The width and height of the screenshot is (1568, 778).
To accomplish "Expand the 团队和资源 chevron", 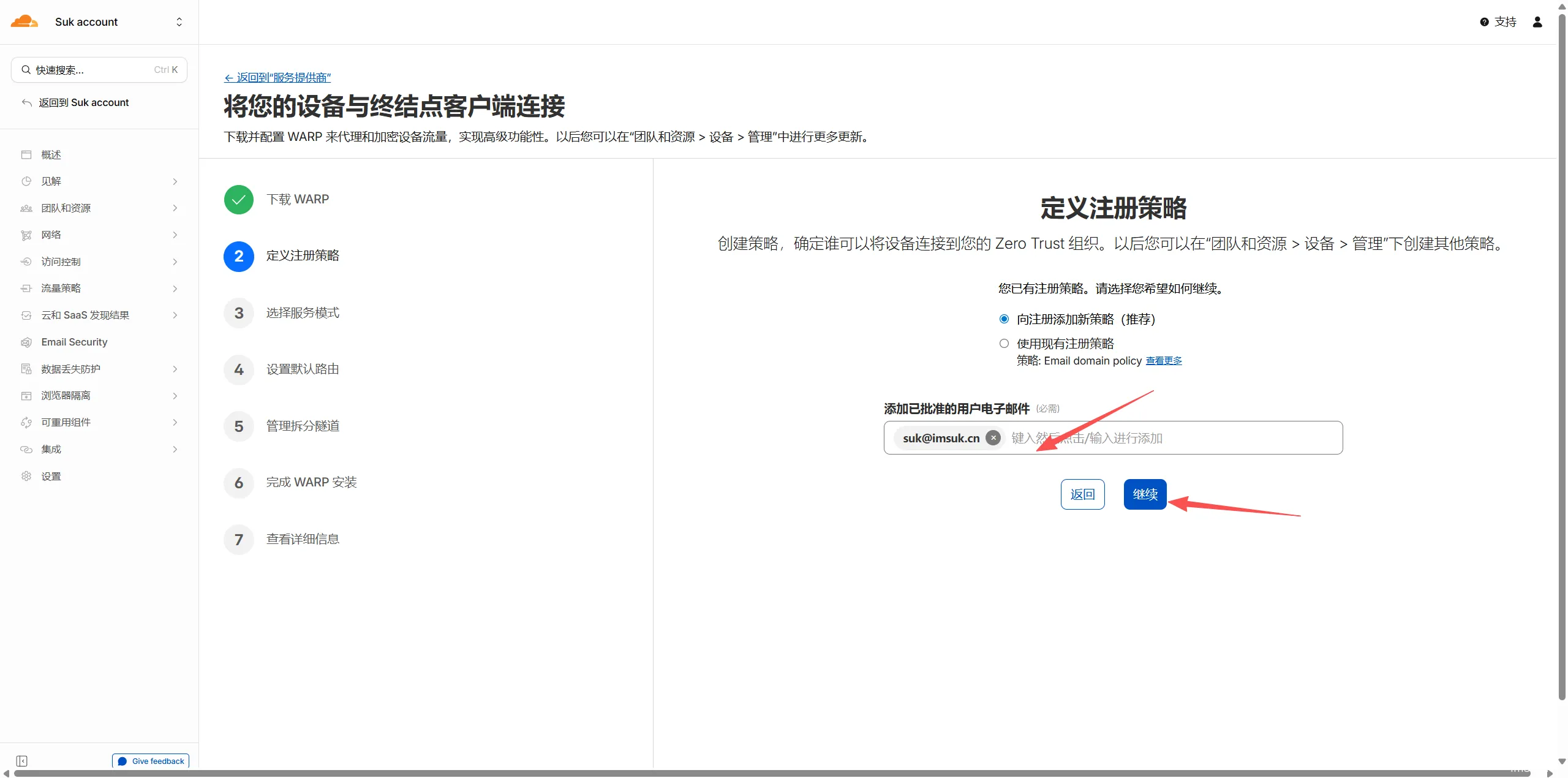I will pyautogui.click(x=175, y=208).
